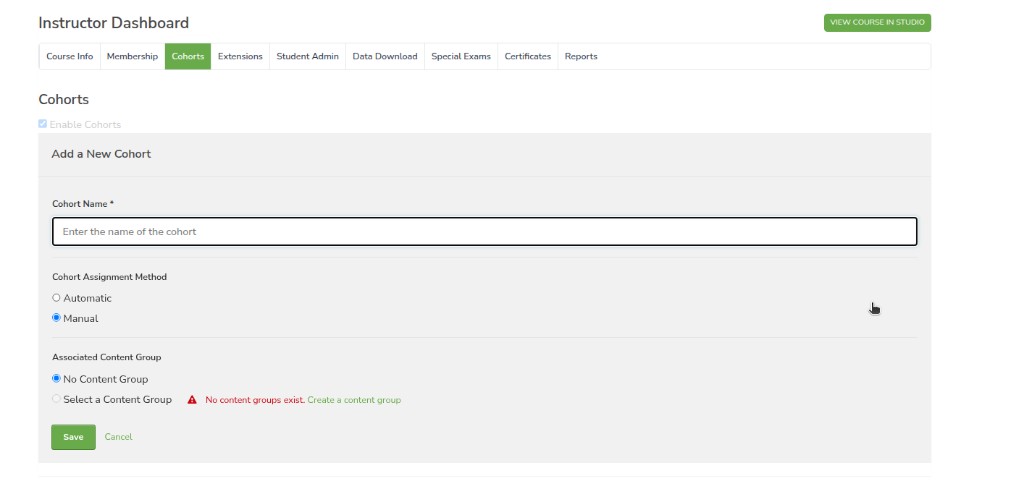Choose the Select a Content Group option
The height and width of the screenshot is (502, 1024).
pyautogui.click(x=56, y=399)
